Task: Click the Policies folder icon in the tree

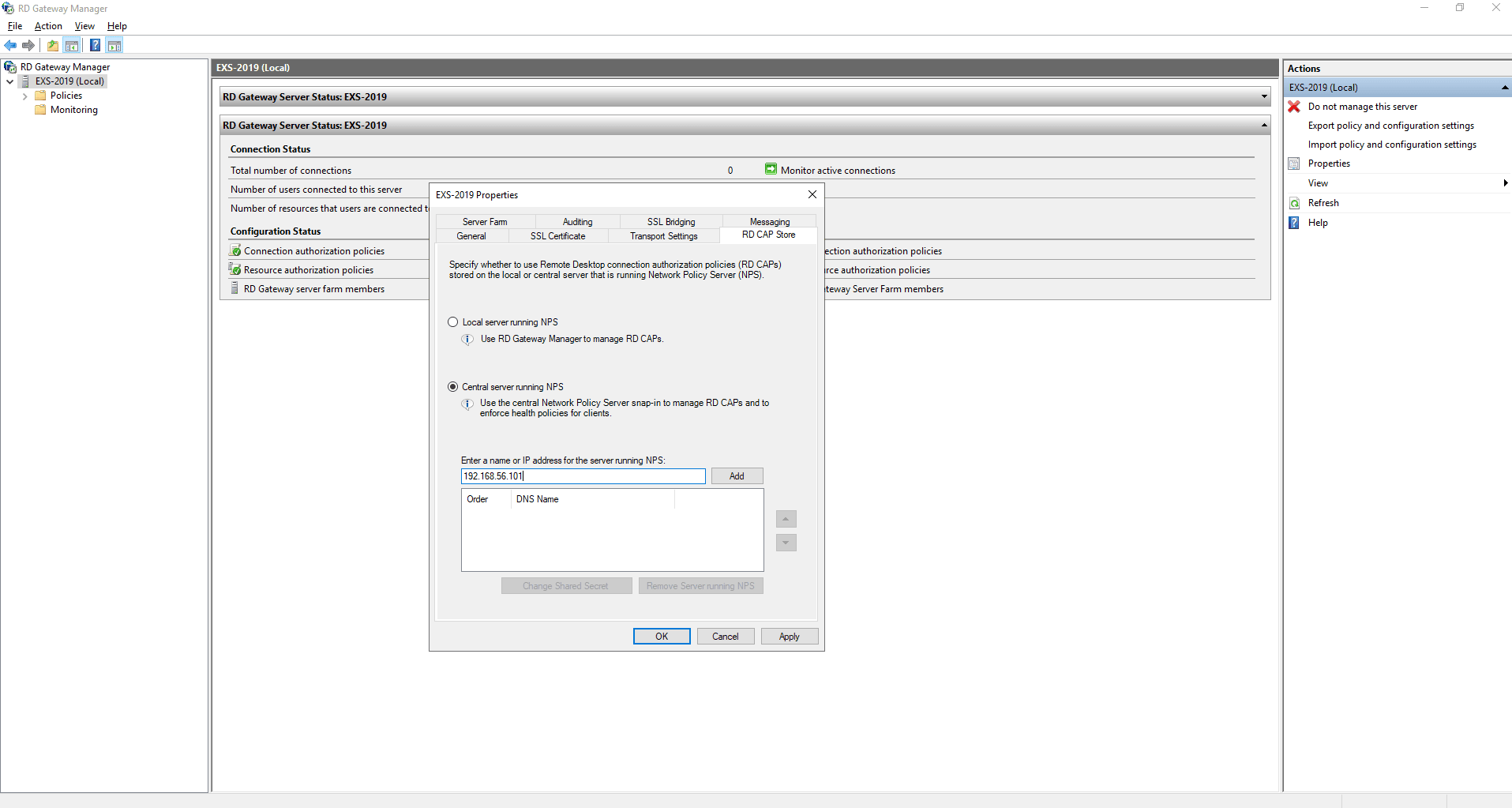Action: 40,96
